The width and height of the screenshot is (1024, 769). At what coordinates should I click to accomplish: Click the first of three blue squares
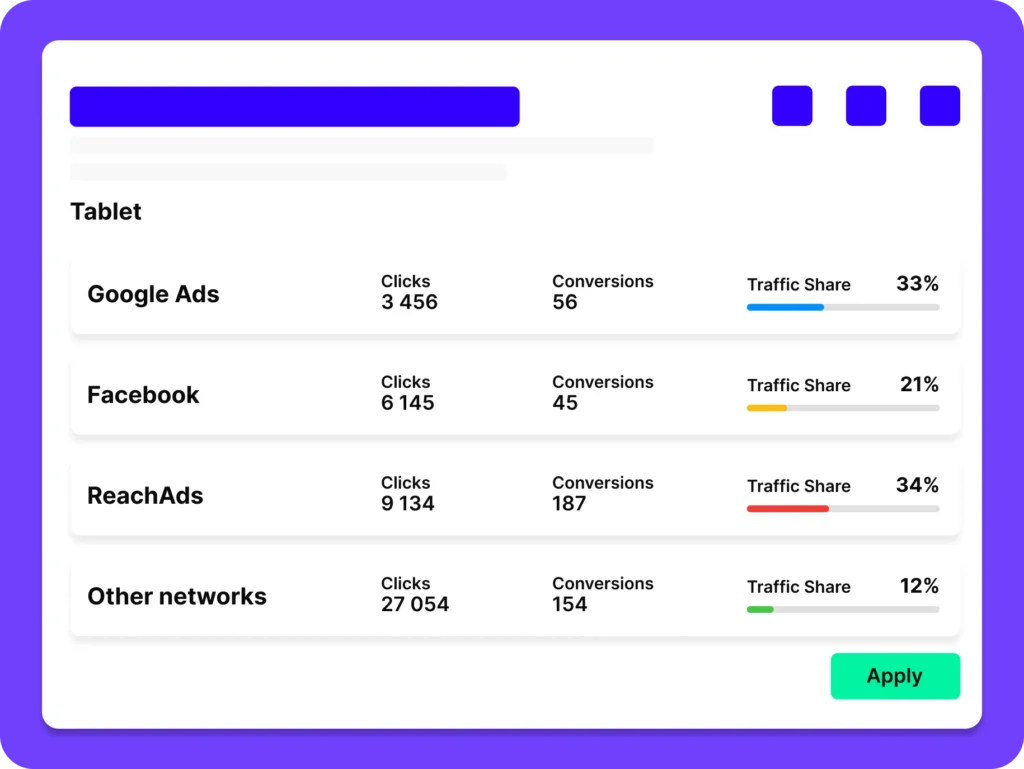click(792, 106)
